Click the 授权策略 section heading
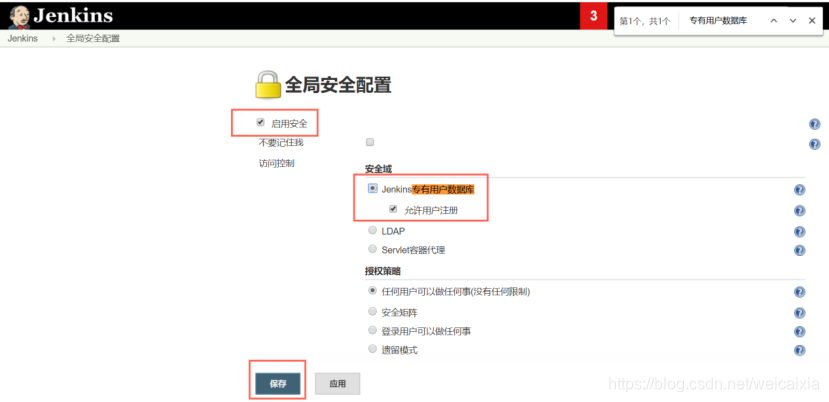Screen dimensions: 829x402 coord(383,271)
